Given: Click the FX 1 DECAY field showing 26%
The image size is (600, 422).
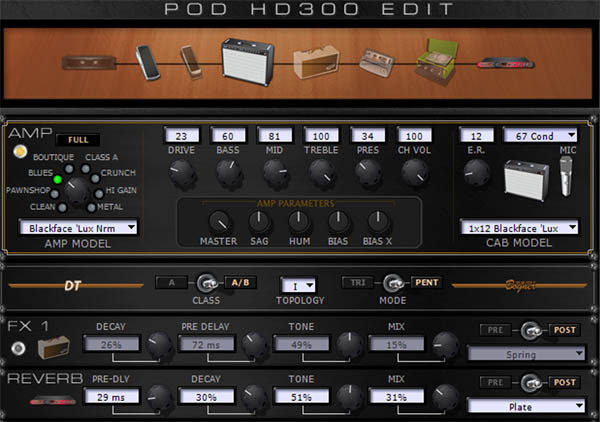Looking at the screenshot, I should (x=111, y=344).
